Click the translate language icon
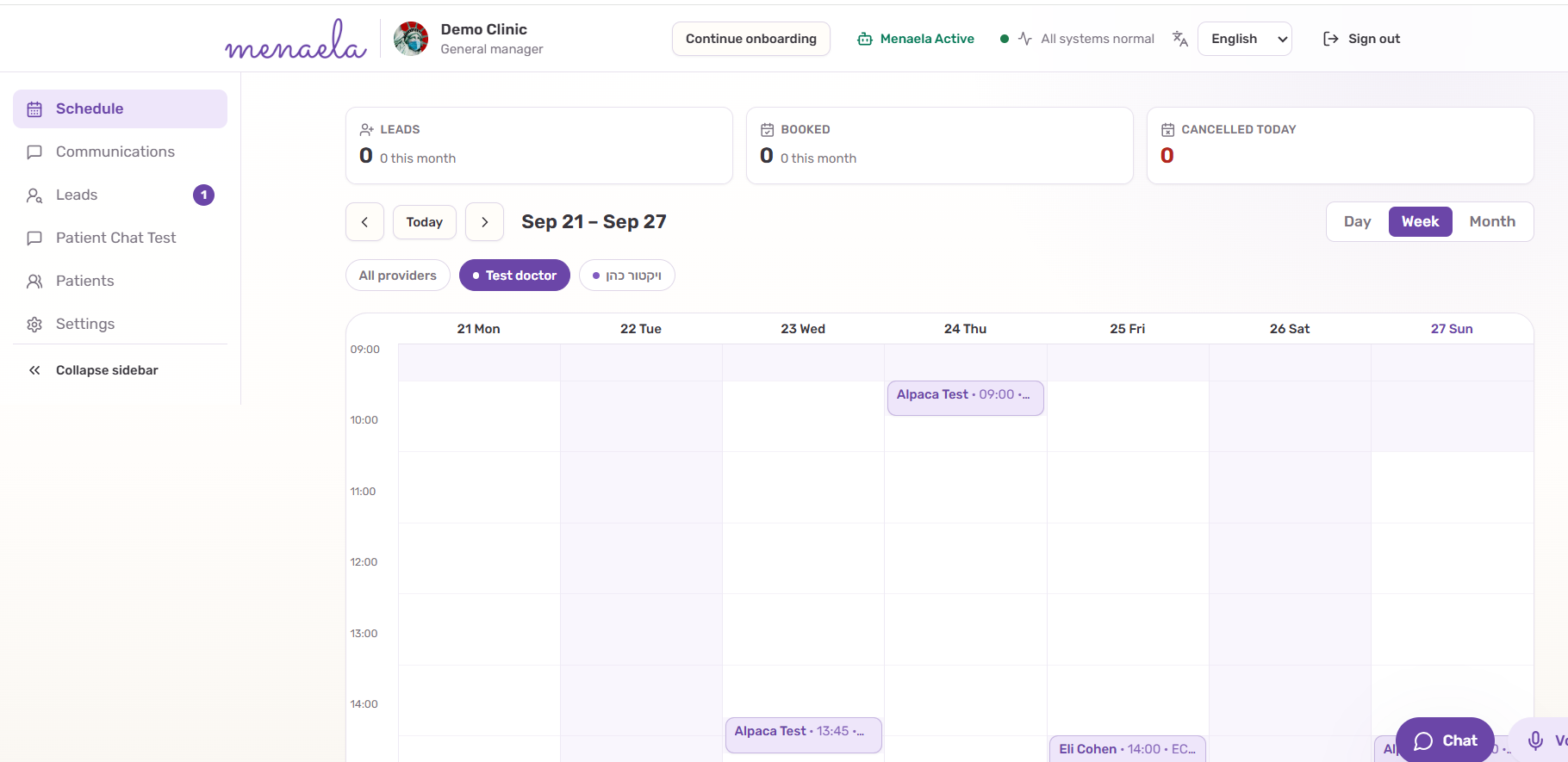 pos(1180,39)
